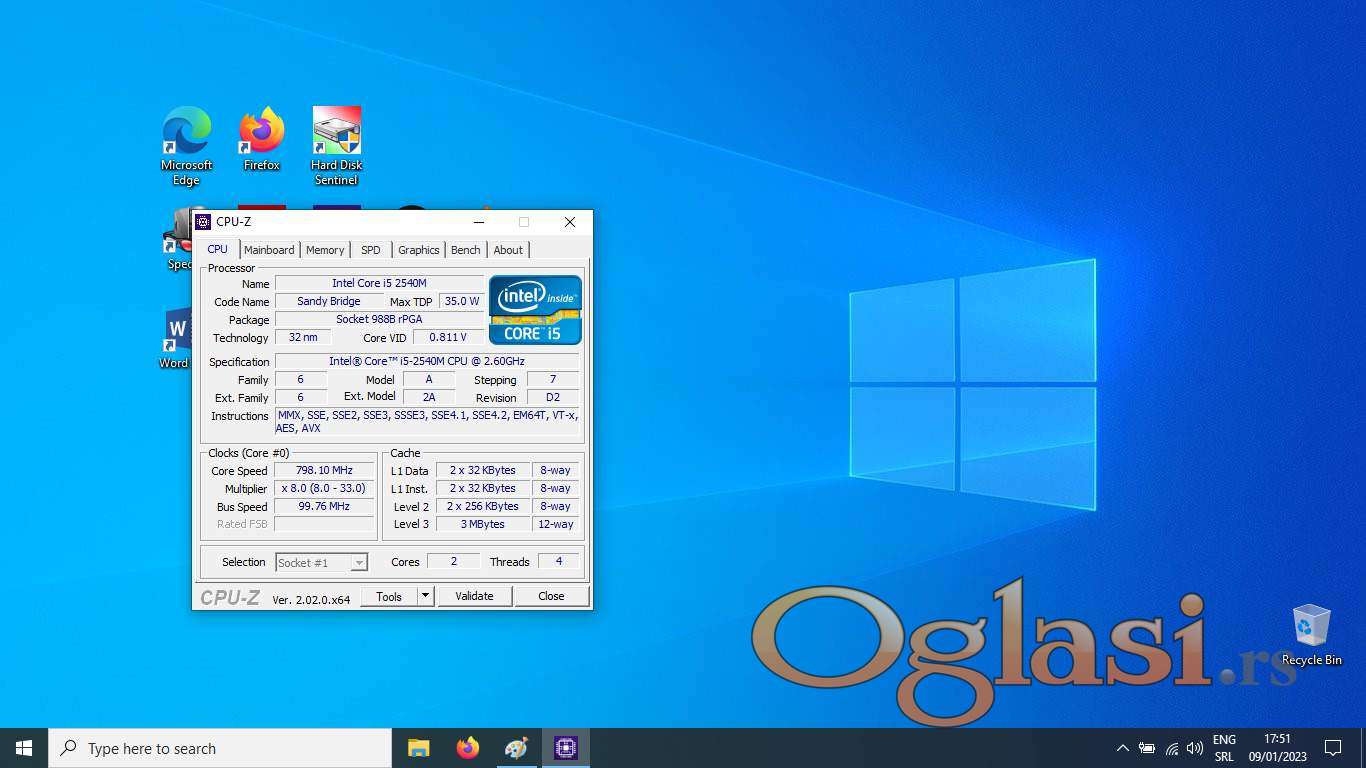The width and height of the screenshot is (1366, 768).
Task: Switch to the Mainboard tab
Action: [x=269, y=250]
